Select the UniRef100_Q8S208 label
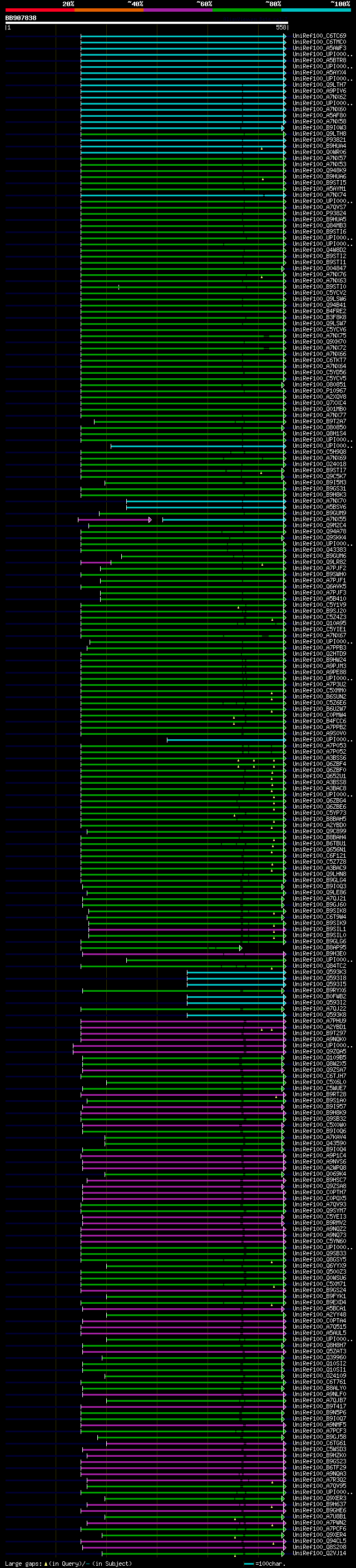The image size is (356, 1568). (319, 1547)
